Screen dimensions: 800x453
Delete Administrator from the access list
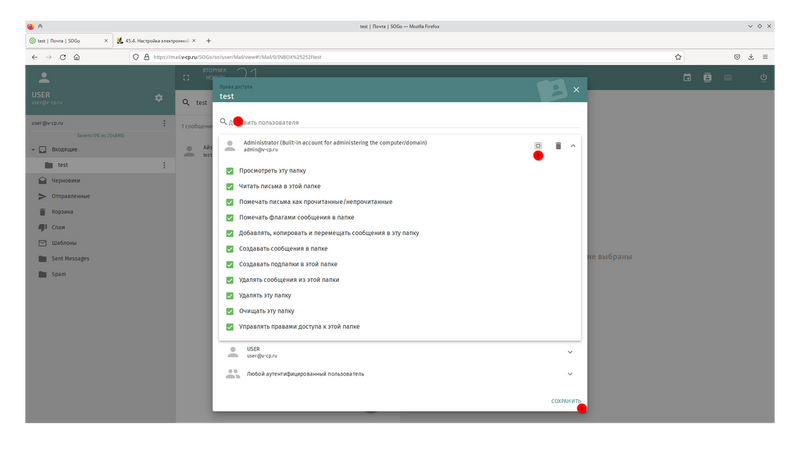click(558, 146)
